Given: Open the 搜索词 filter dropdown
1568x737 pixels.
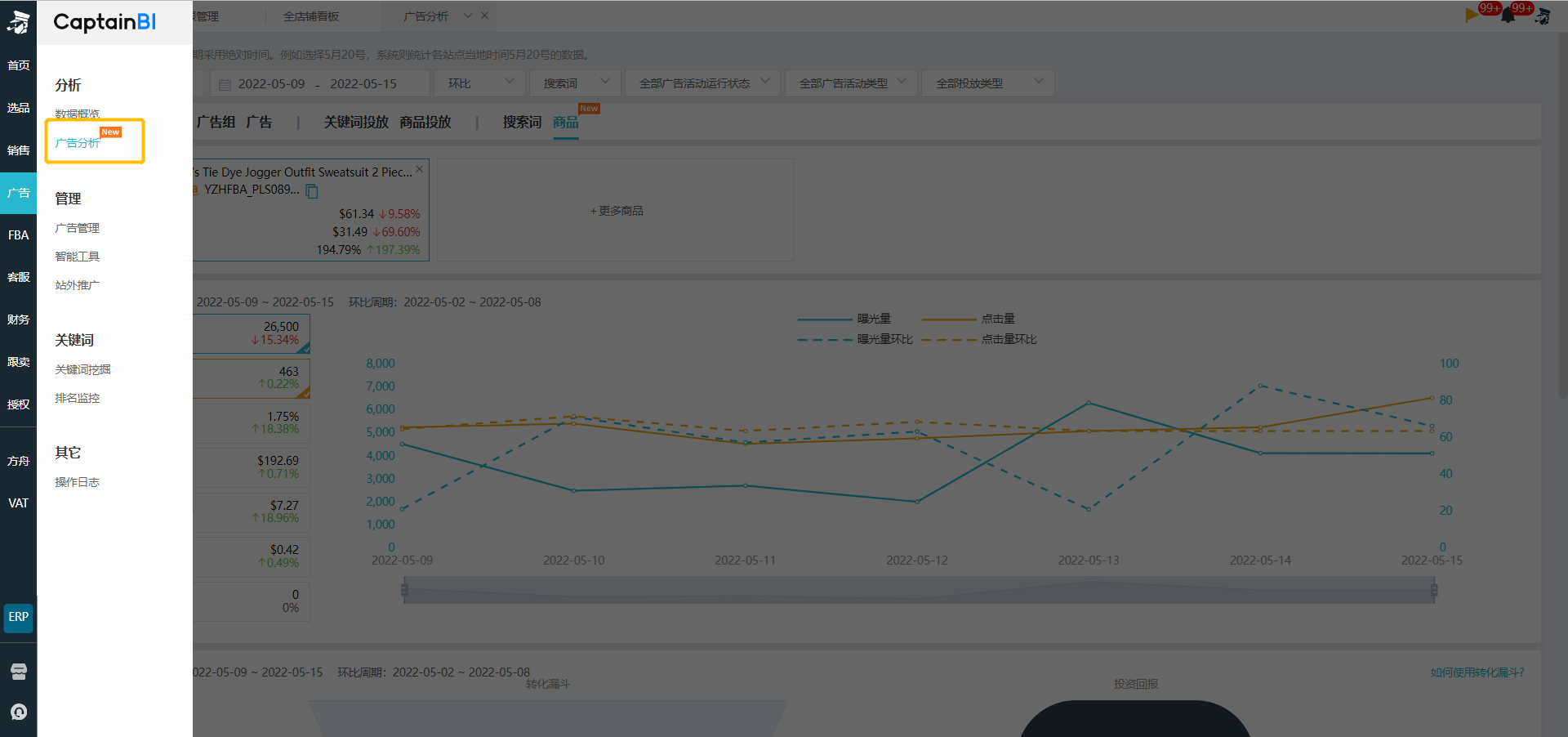Looking at the screenshot, I should click(x=576, y=83).
